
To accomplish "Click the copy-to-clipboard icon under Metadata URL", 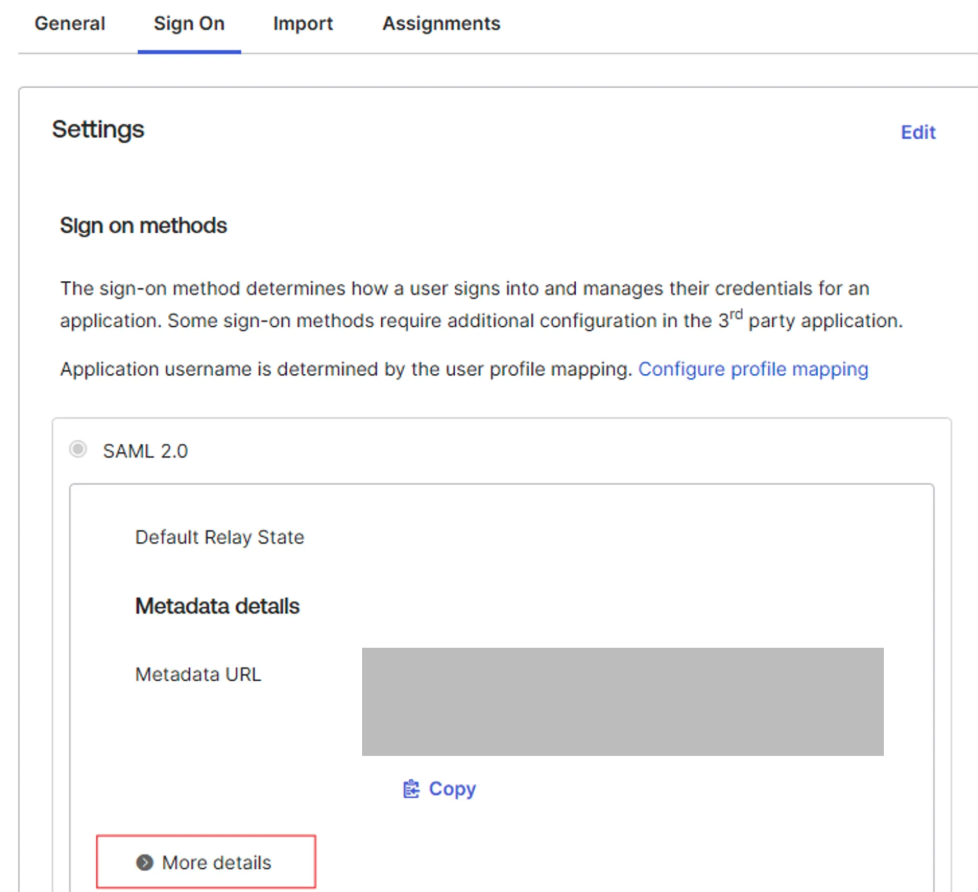I will point(409,789).
